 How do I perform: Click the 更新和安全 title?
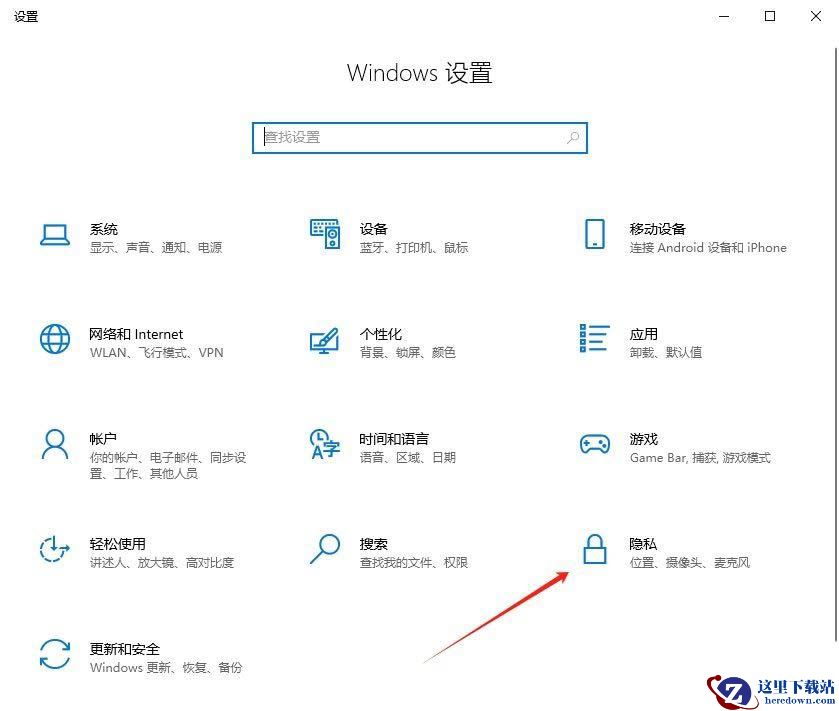pos(125,649)
